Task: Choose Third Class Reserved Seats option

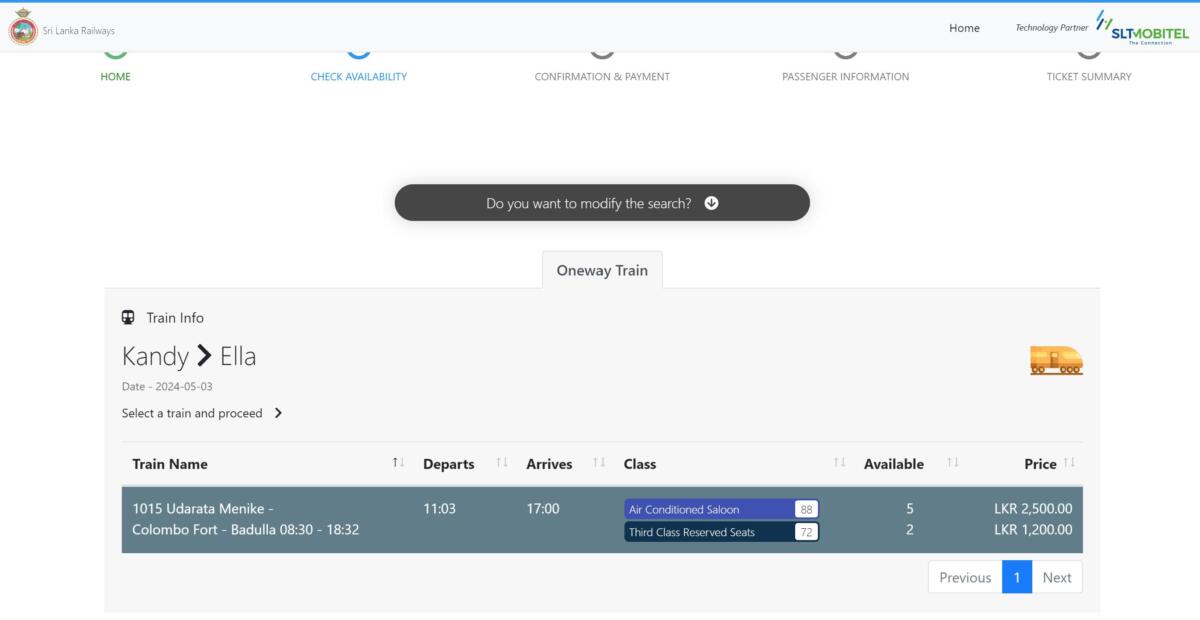Action: point(720,532)
